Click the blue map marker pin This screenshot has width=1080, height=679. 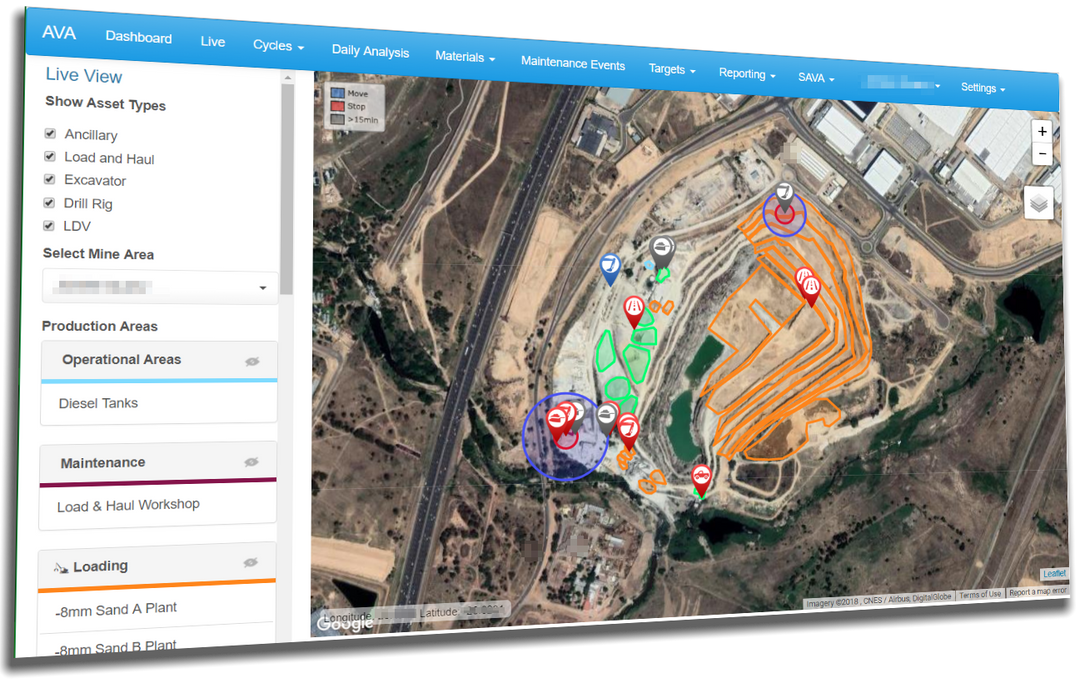[609, 267]
